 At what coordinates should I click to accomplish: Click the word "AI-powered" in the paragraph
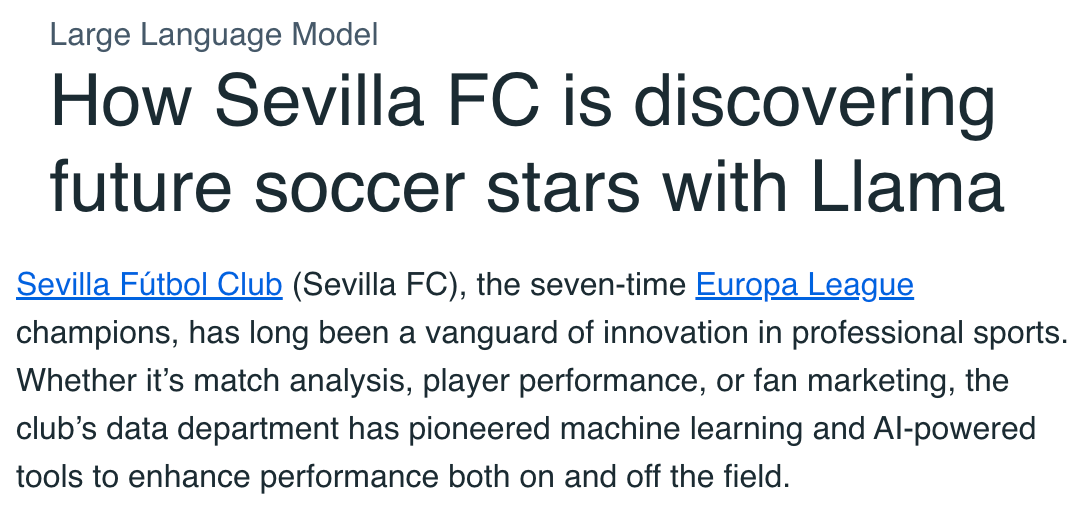[x=954, y=429]
